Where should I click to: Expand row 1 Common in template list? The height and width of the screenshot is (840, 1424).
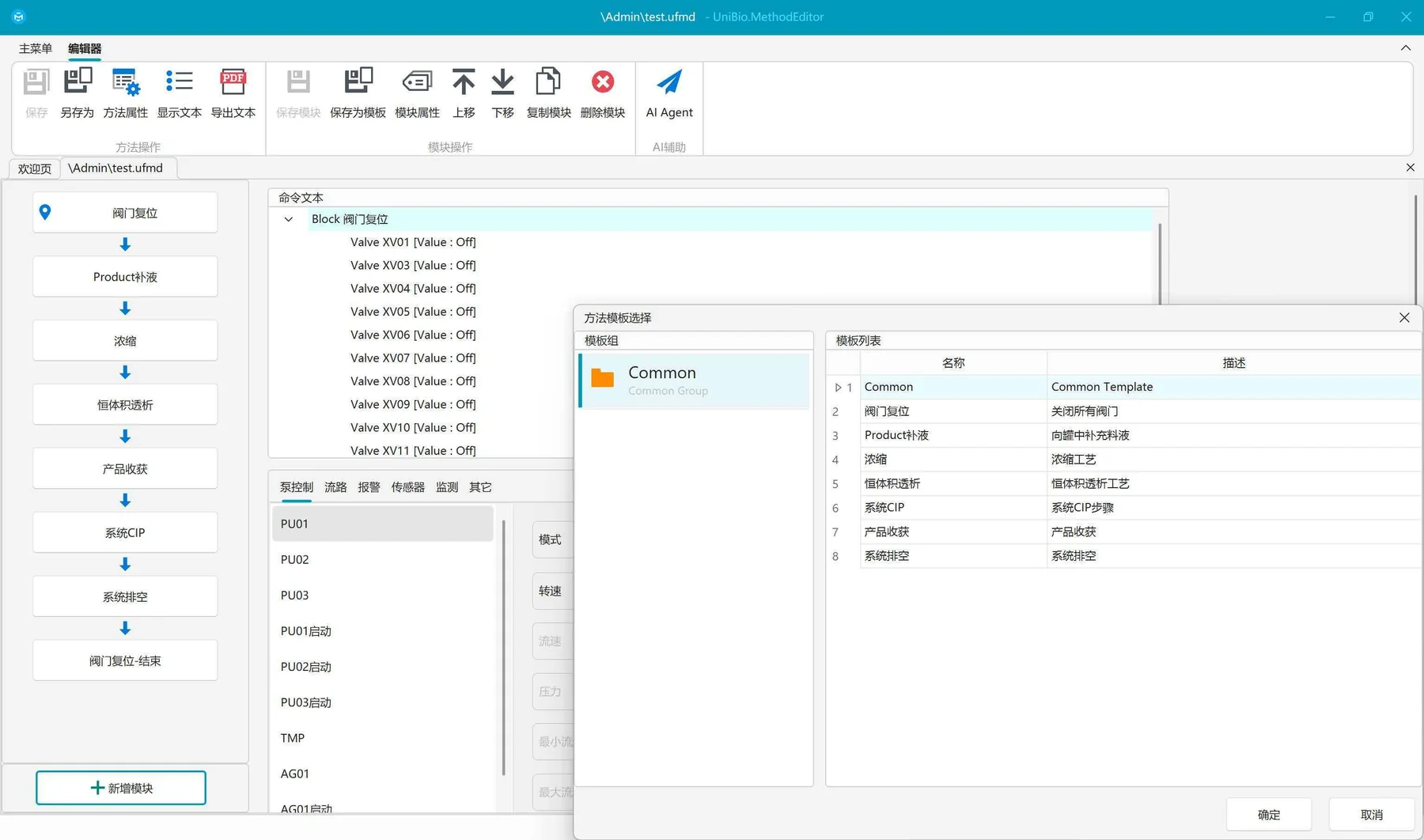[x=838, y=388]
